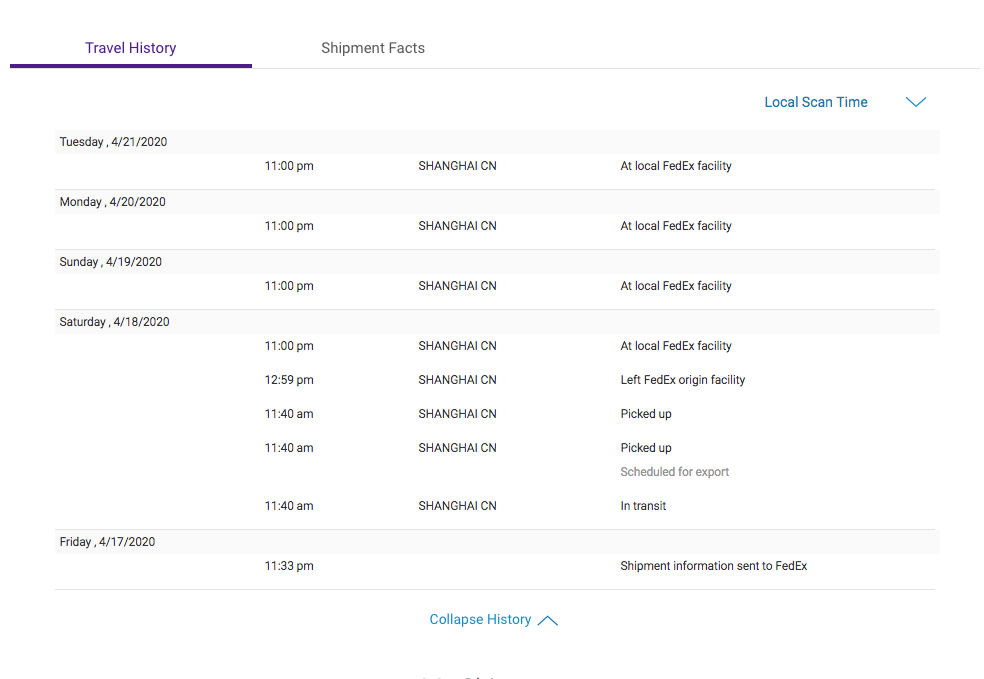The height and width of the screenshot is (679, 984).
Task: Switch to the Shipment Facts tab
Action: pyautogui.click(x=373, y=48)
